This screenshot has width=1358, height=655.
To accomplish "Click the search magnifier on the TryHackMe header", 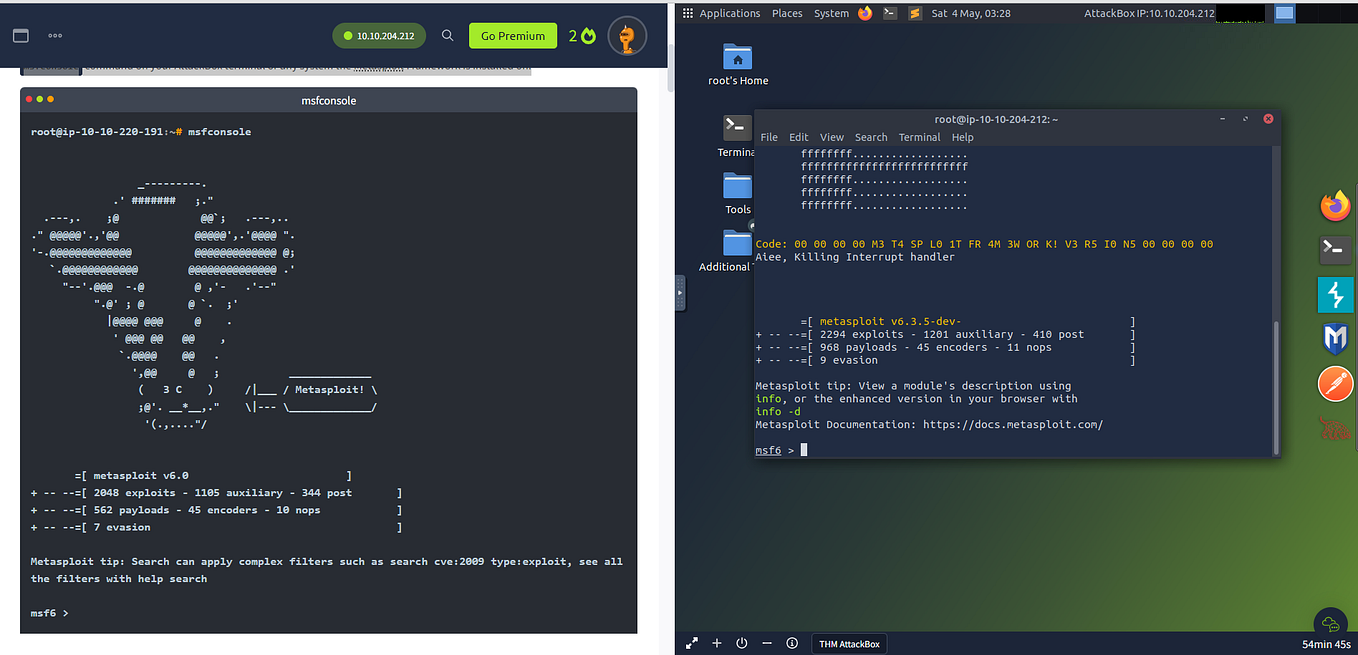I will 447,35.
